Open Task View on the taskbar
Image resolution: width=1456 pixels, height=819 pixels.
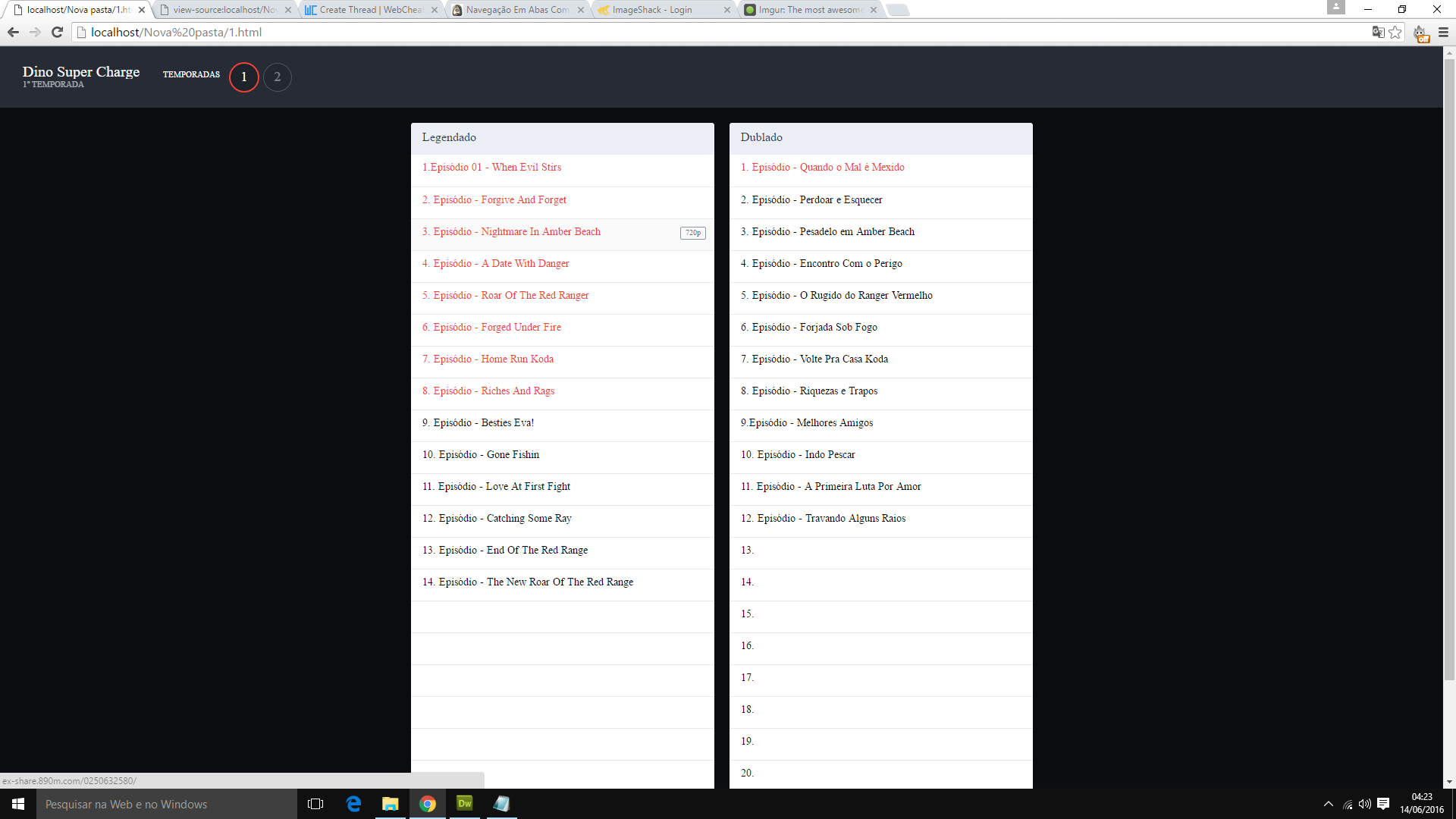coord(315,804)
